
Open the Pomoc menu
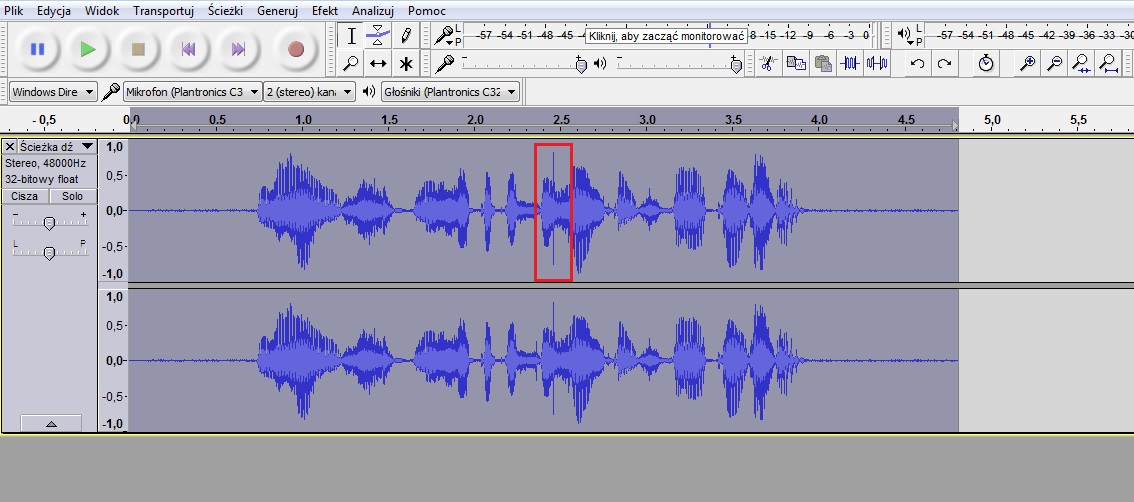tap(427, 11)
